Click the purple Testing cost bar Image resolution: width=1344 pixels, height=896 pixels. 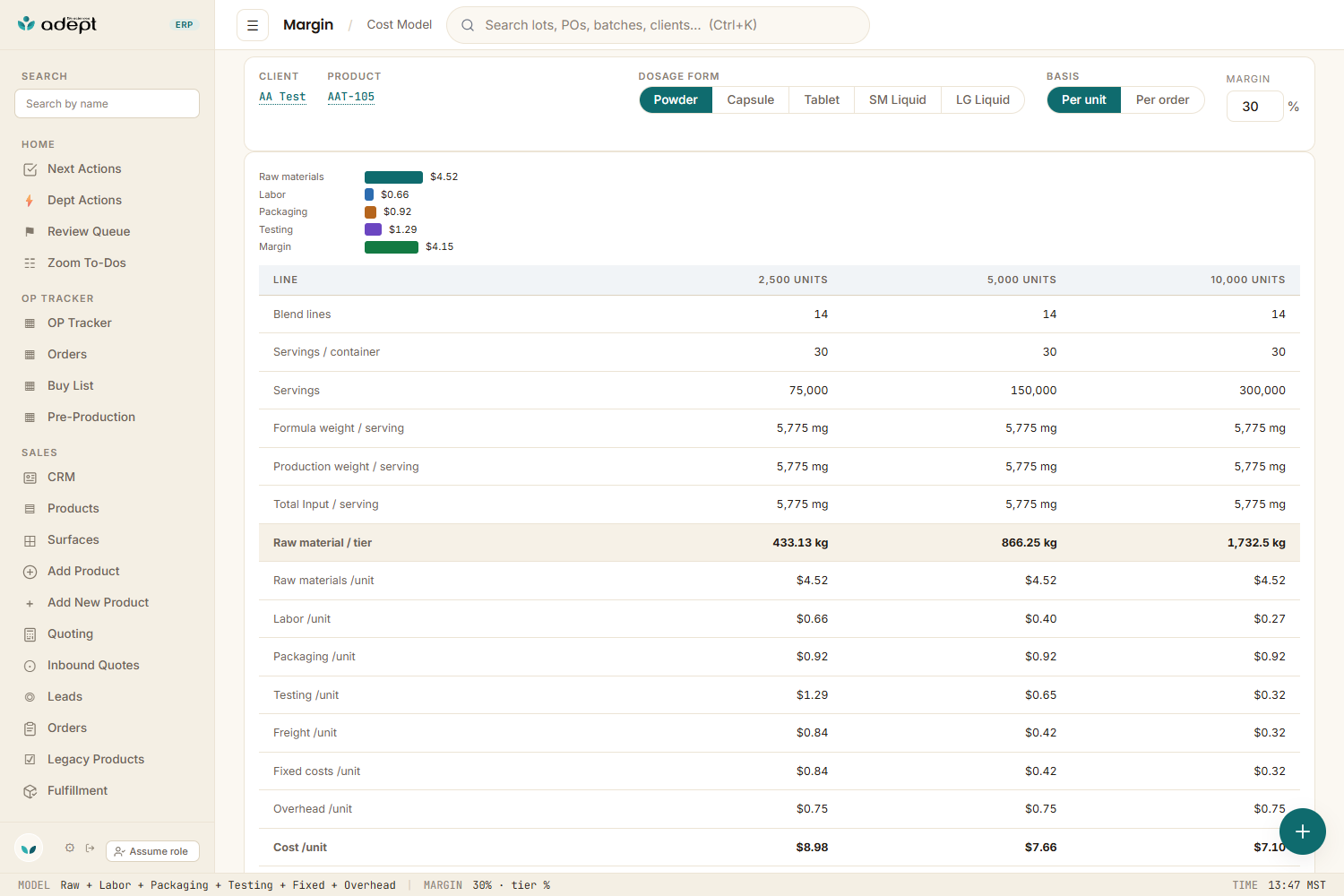pyautogui.click(x=373, y=229)
